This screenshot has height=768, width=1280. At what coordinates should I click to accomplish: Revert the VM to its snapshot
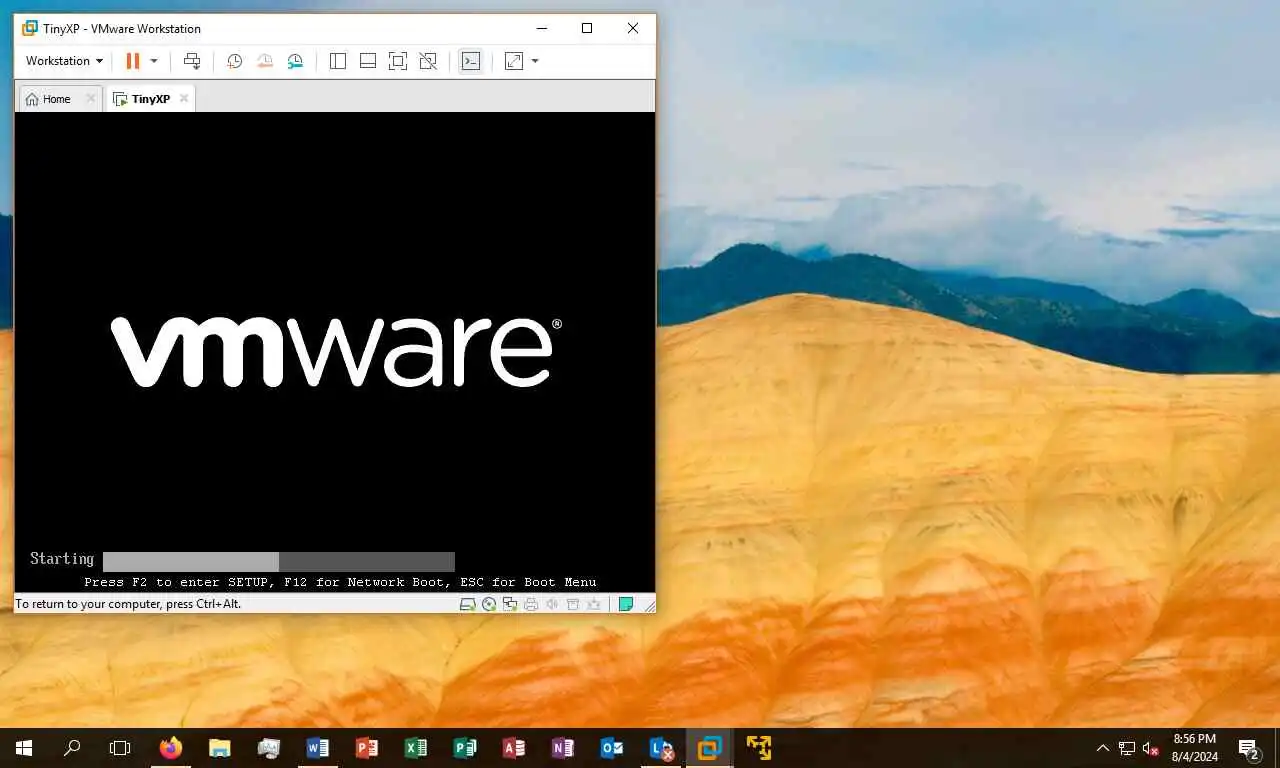point(265,61)
